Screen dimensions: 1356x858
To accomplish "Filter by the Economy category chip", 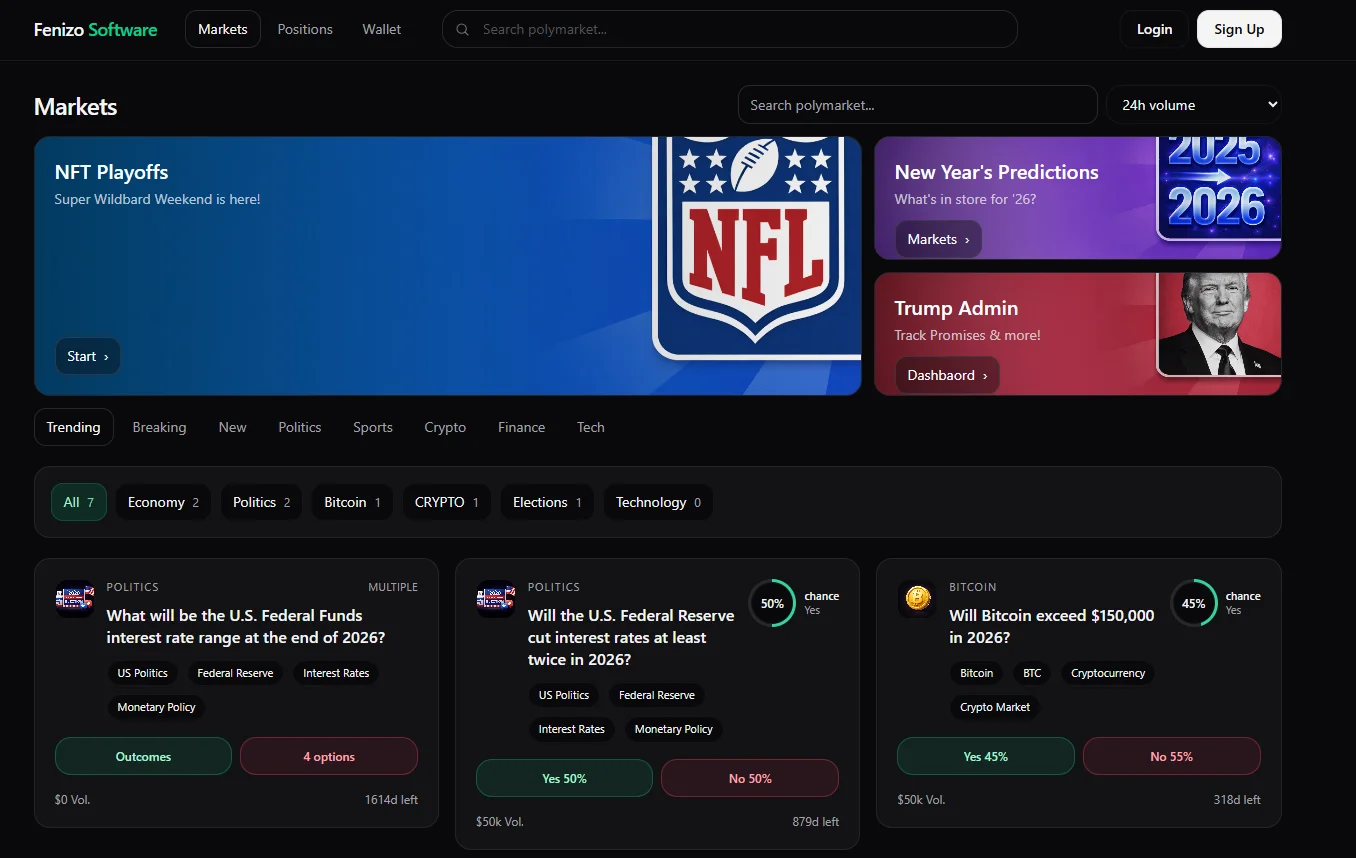I will (x=163, y=502).
